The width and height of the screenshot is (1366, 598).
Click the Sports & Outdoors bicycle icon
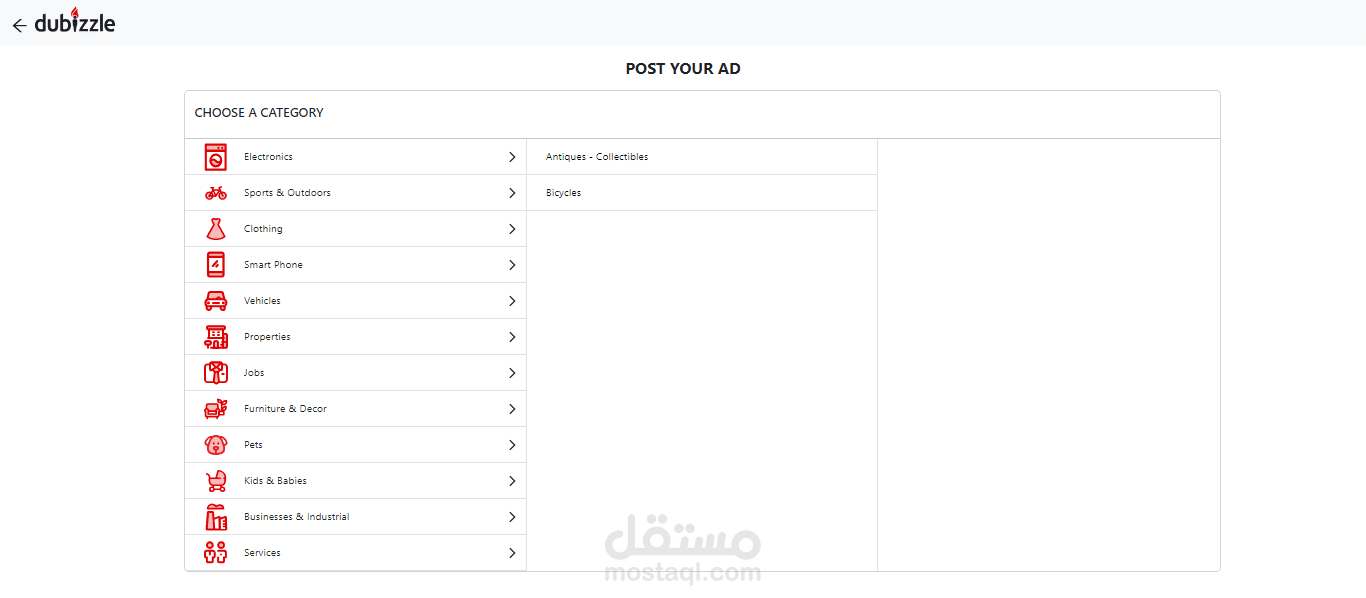click(216, 193)
